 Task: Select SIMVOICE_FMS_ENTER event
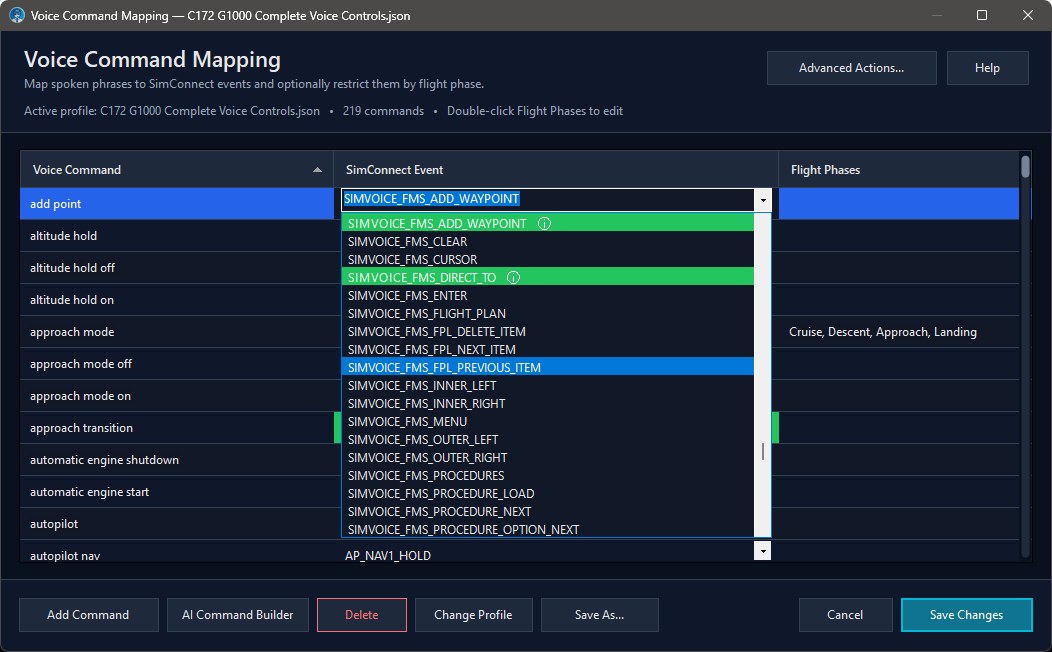pos(547,296)
